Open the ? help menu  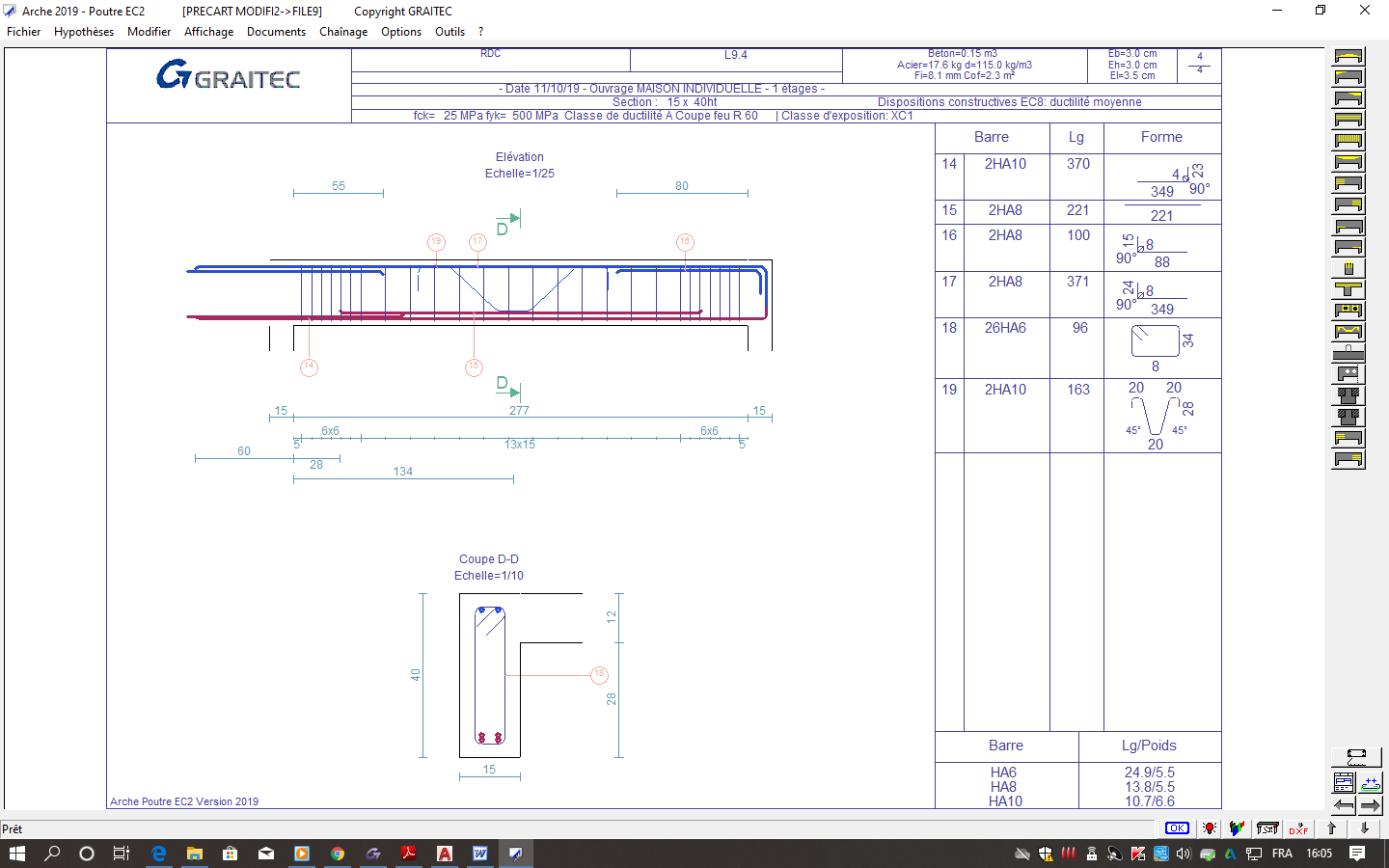(x=480, y=32)
